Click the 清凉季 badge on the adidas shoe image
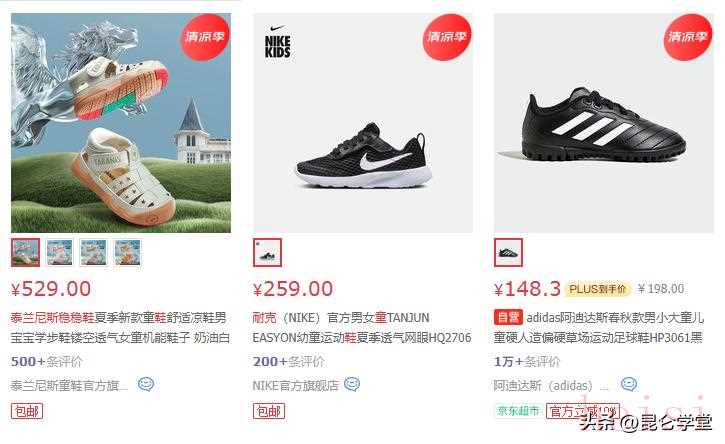This screenshot has width=725, height=444. (x=688, y=37)
